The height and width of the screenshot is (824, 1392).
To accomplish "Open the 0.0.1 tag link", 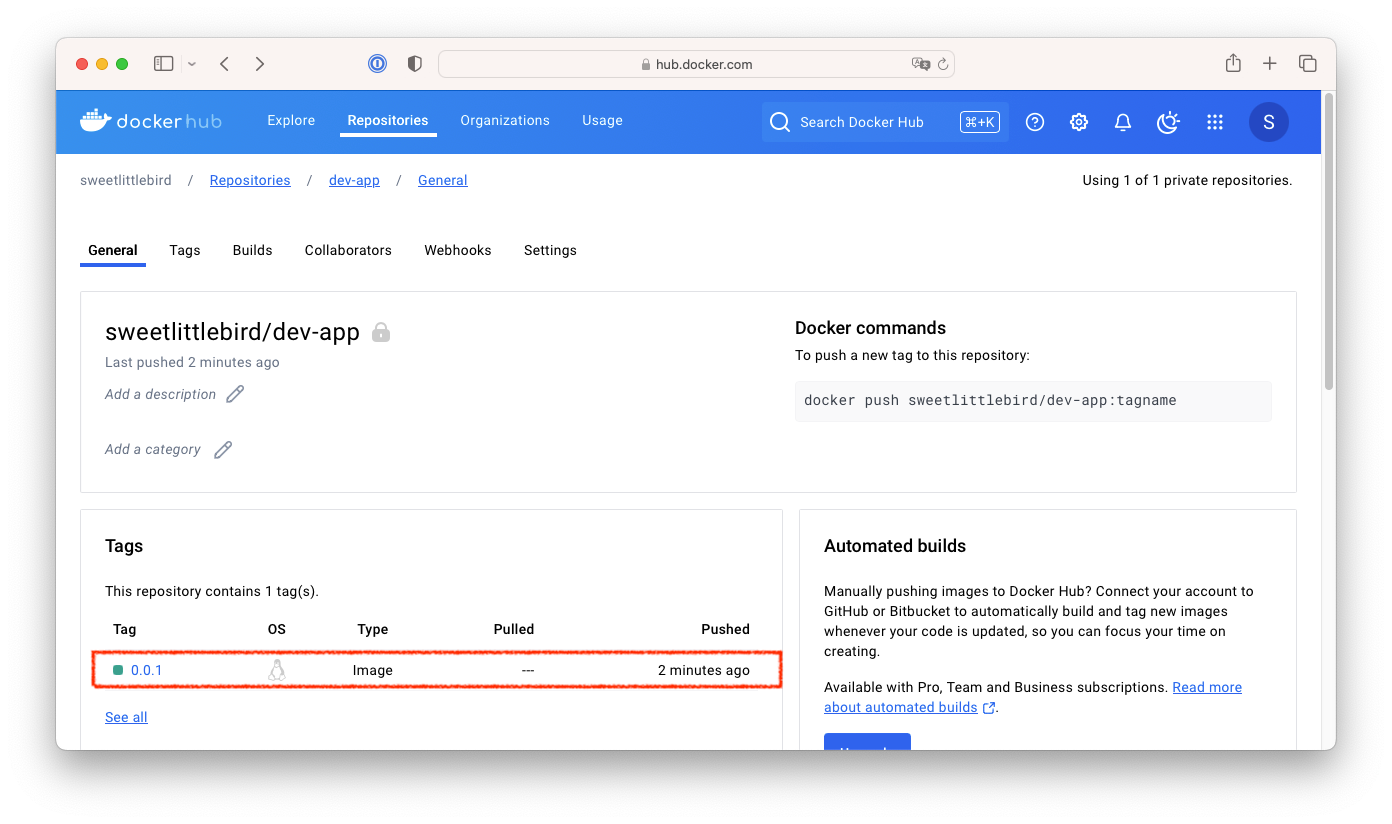I will 146,670.
